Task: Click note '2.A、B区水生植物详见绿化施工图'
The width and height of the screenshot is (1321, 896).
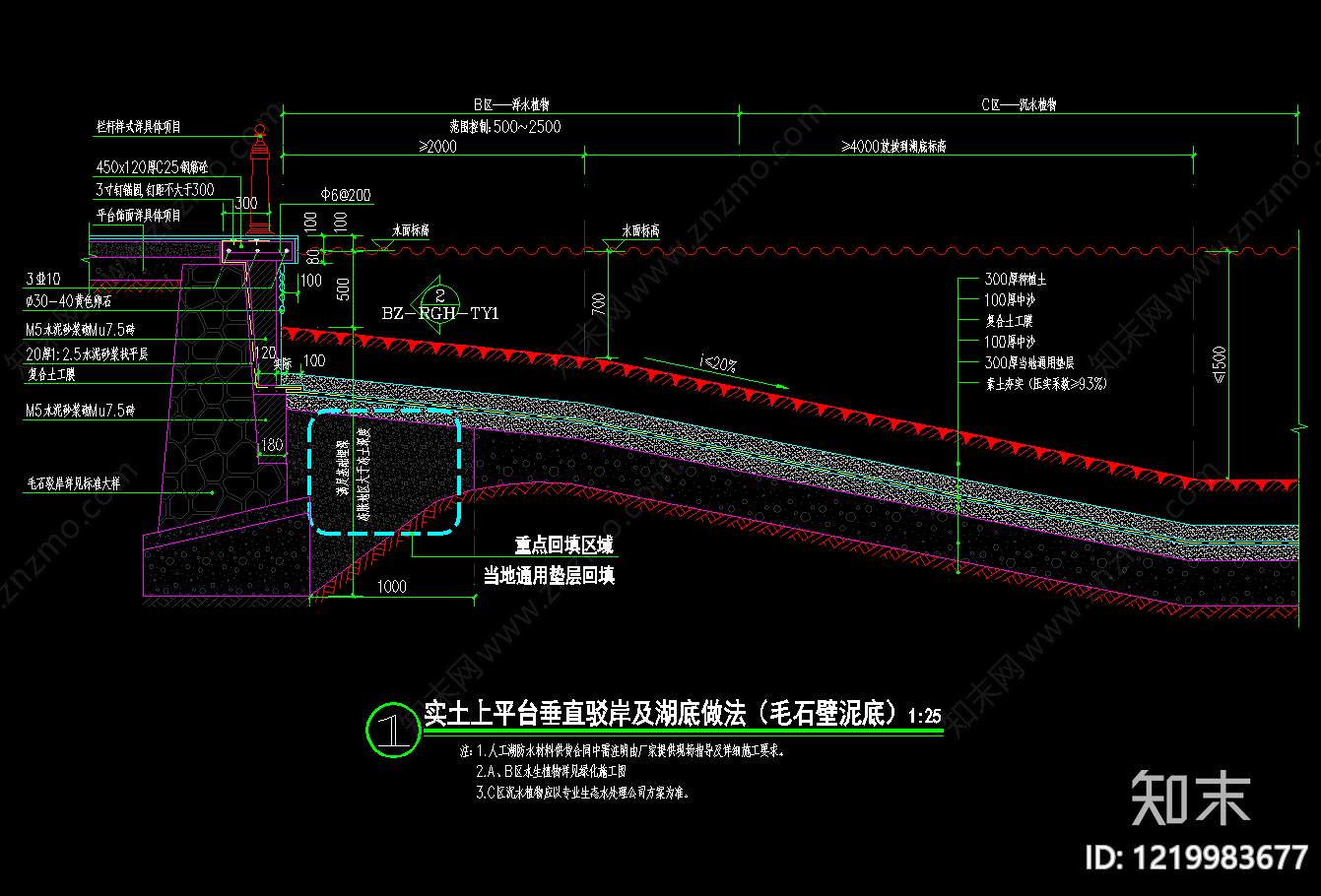Action: 551,771
